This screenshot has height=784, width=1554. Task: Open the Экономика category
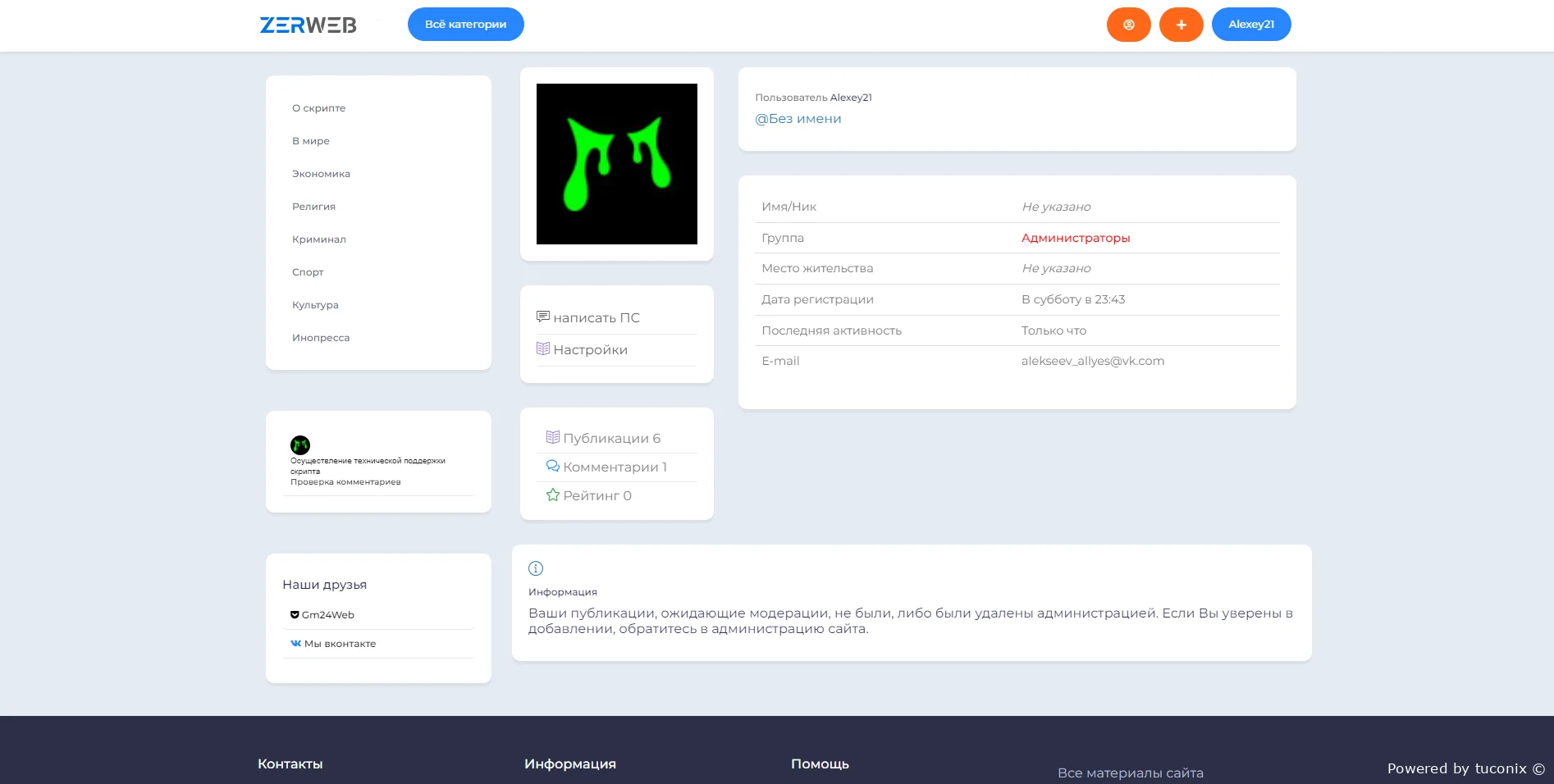[321, 174]
